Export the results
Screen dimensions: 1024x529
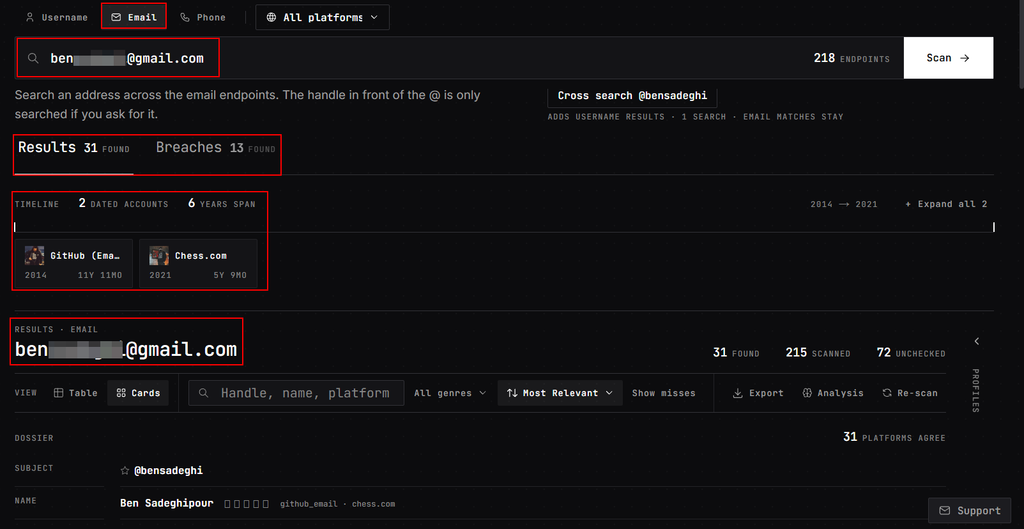[758, 393]
